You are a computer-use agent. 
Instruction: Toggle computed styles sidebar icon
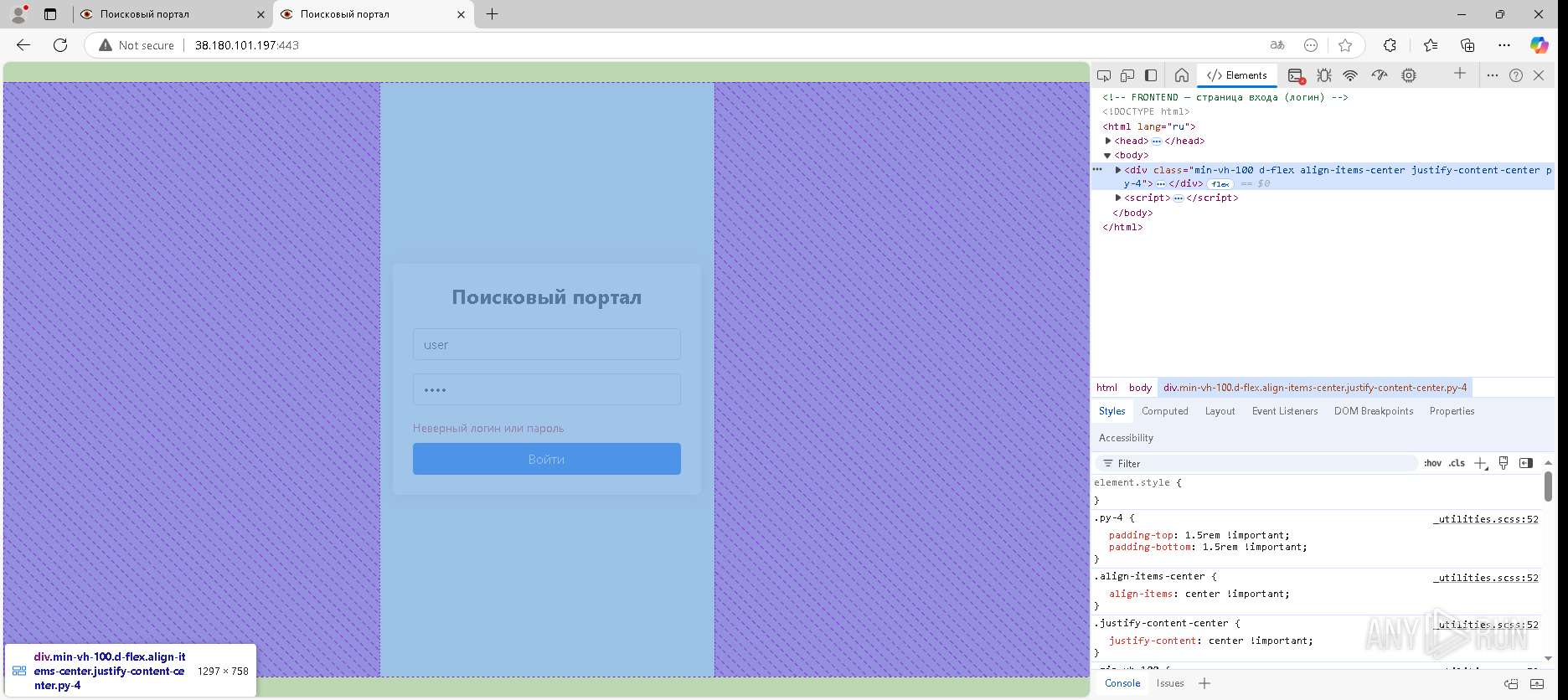(x=1526, y=463)
